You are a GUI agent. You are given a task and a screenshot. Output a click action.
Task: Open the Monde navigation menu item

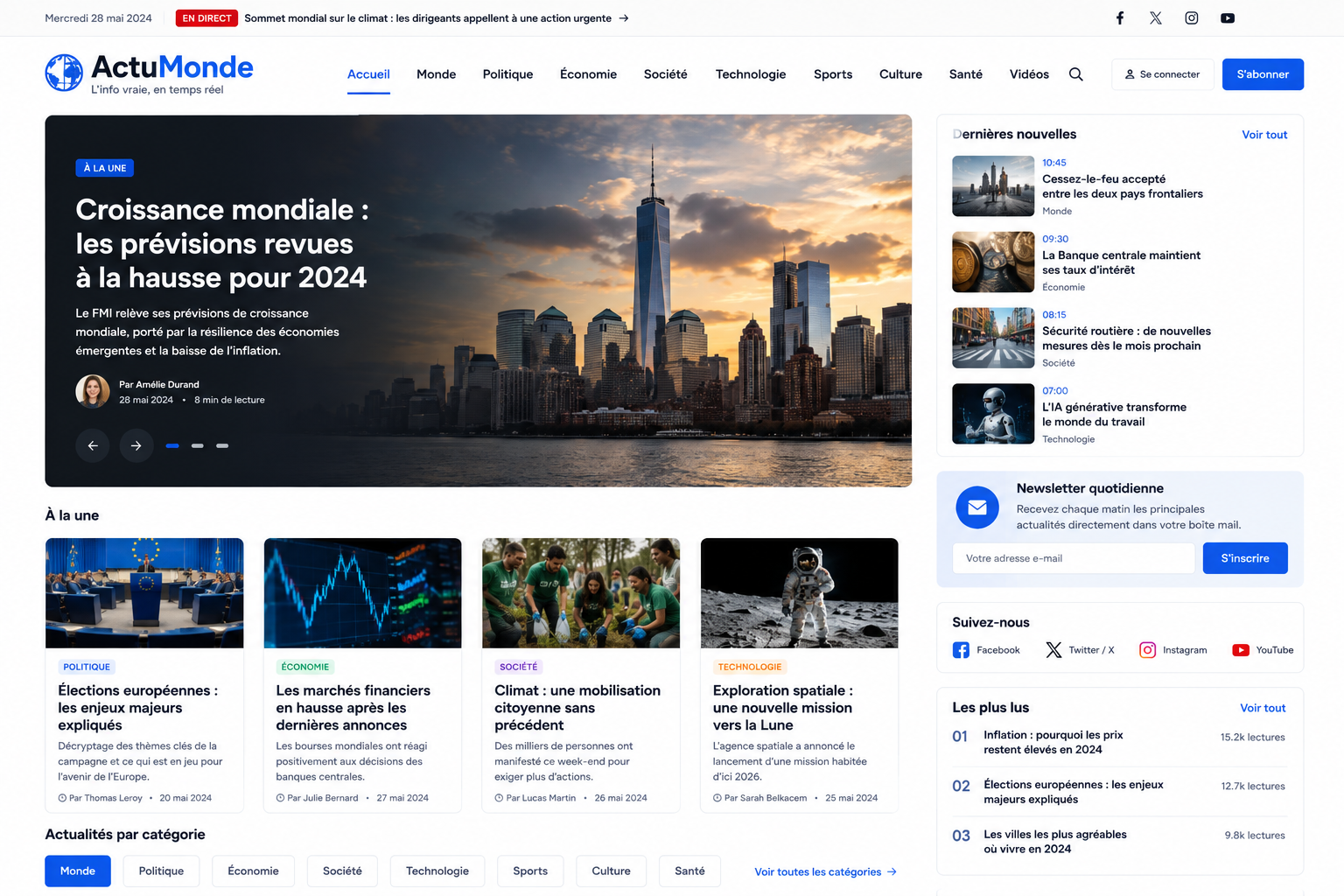437,74
